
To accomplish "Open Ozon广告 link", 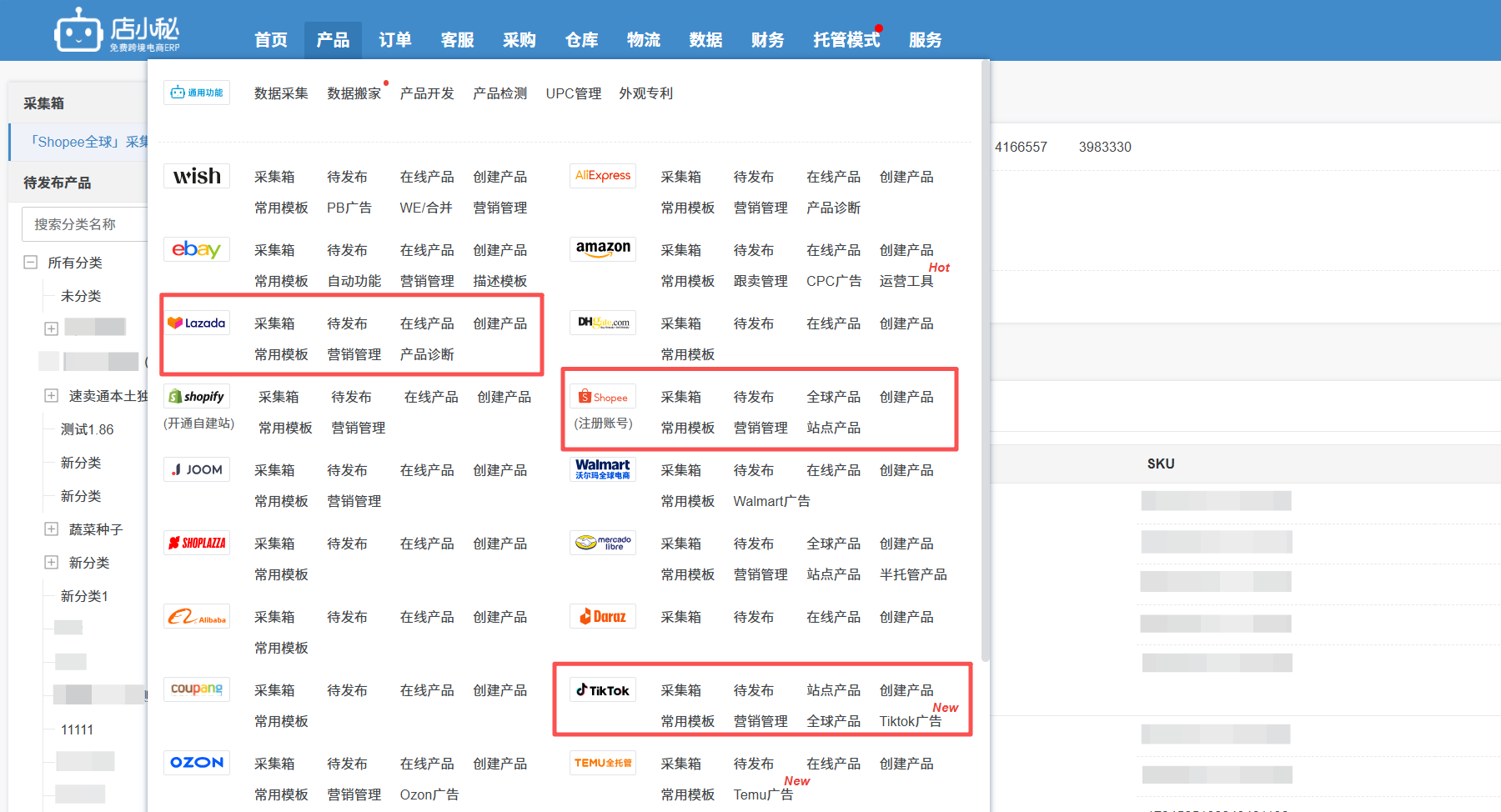I will click(x=429, y=794).
